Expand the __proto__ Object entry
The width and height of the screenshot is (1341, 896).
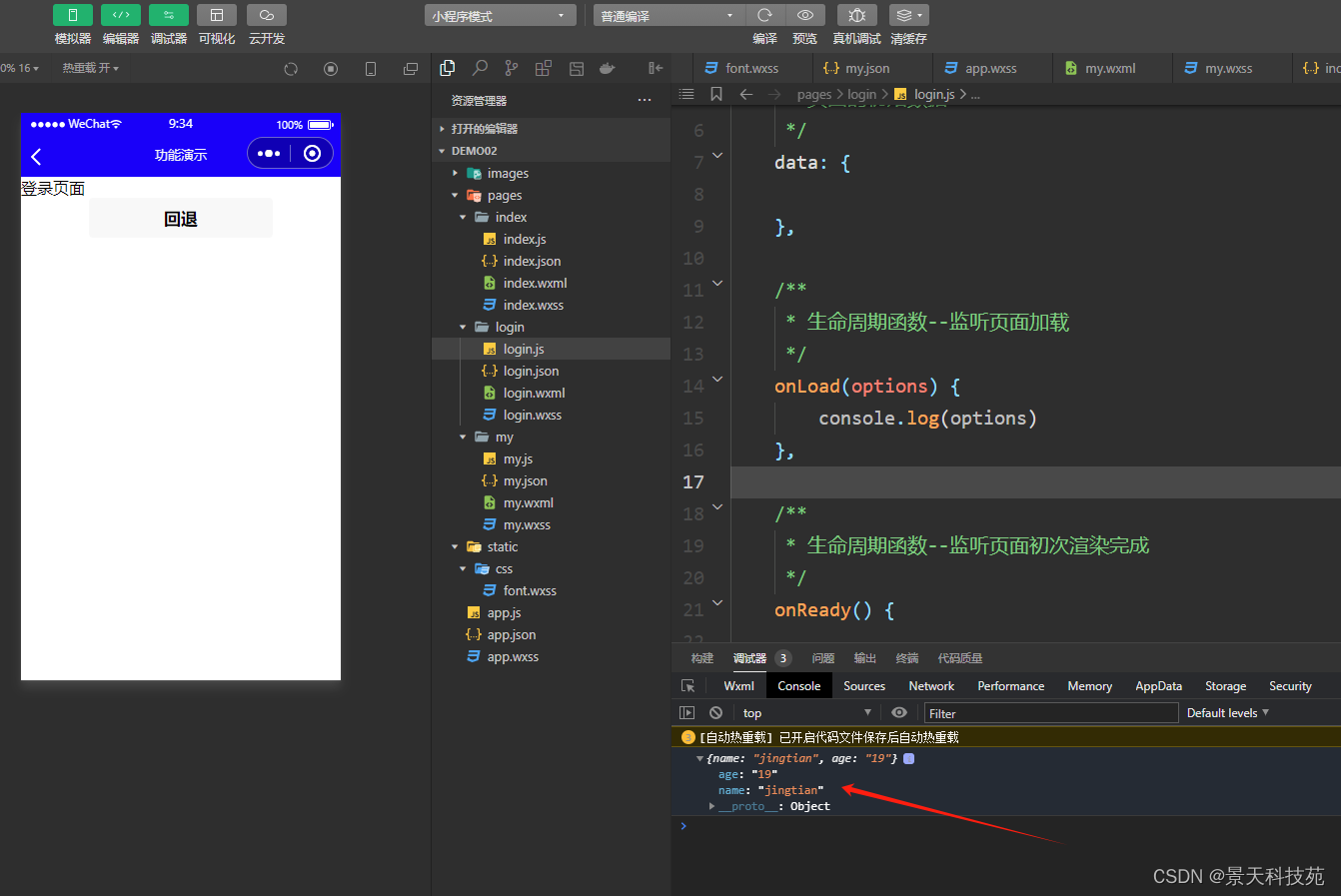(711, 806)
